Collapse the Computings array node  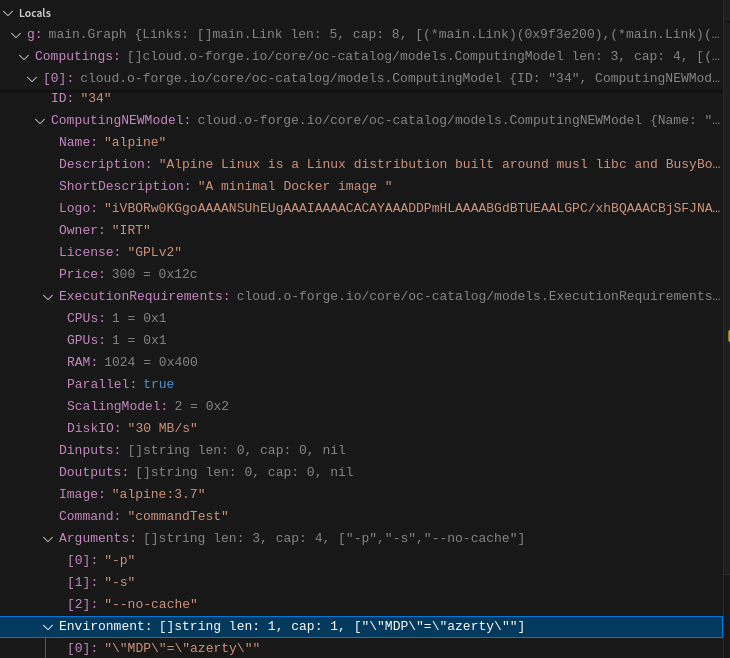pyautogui.click(x=24, y=56)
